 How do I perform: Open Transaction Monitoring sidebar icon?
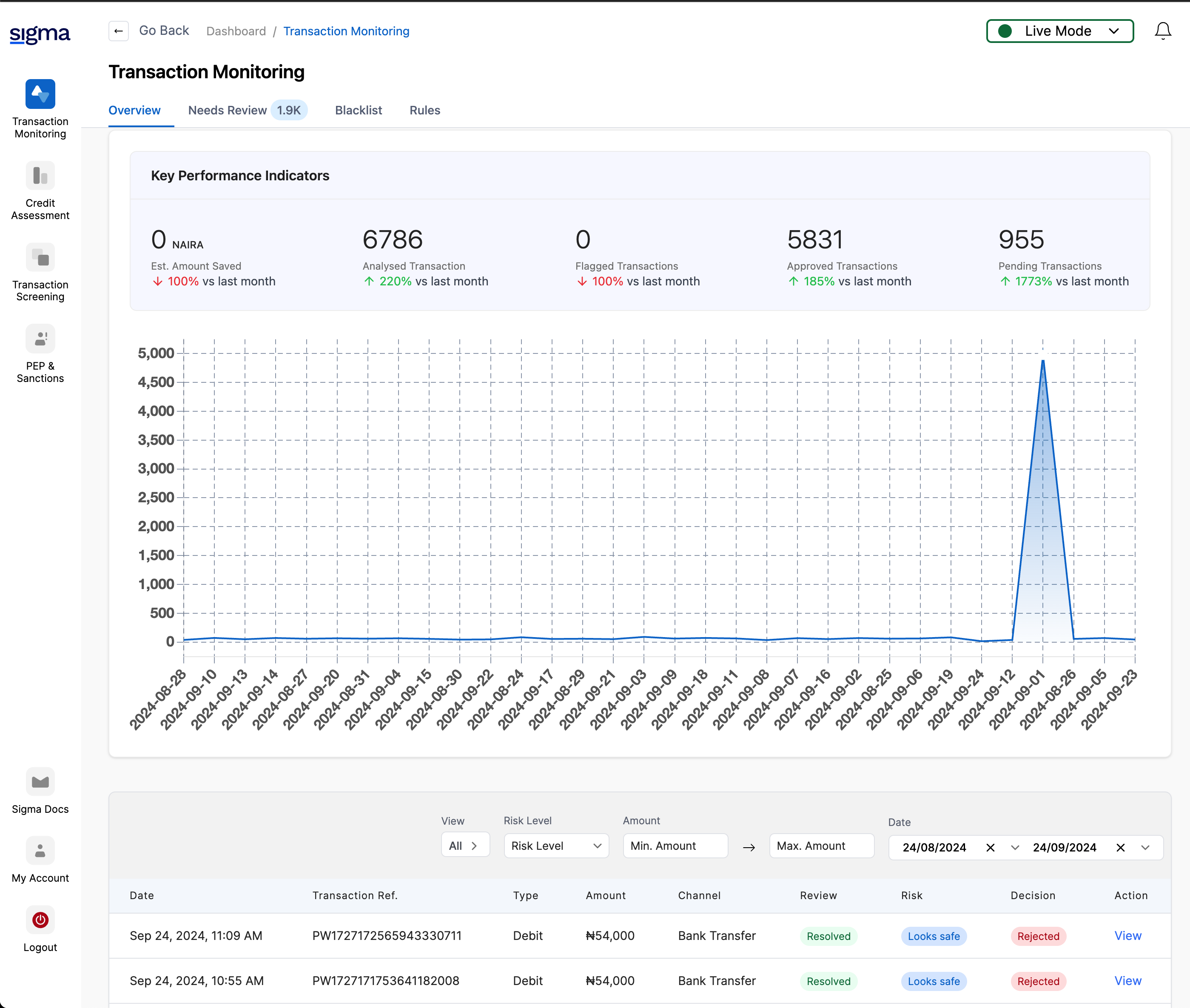click(x=40, y=94)
